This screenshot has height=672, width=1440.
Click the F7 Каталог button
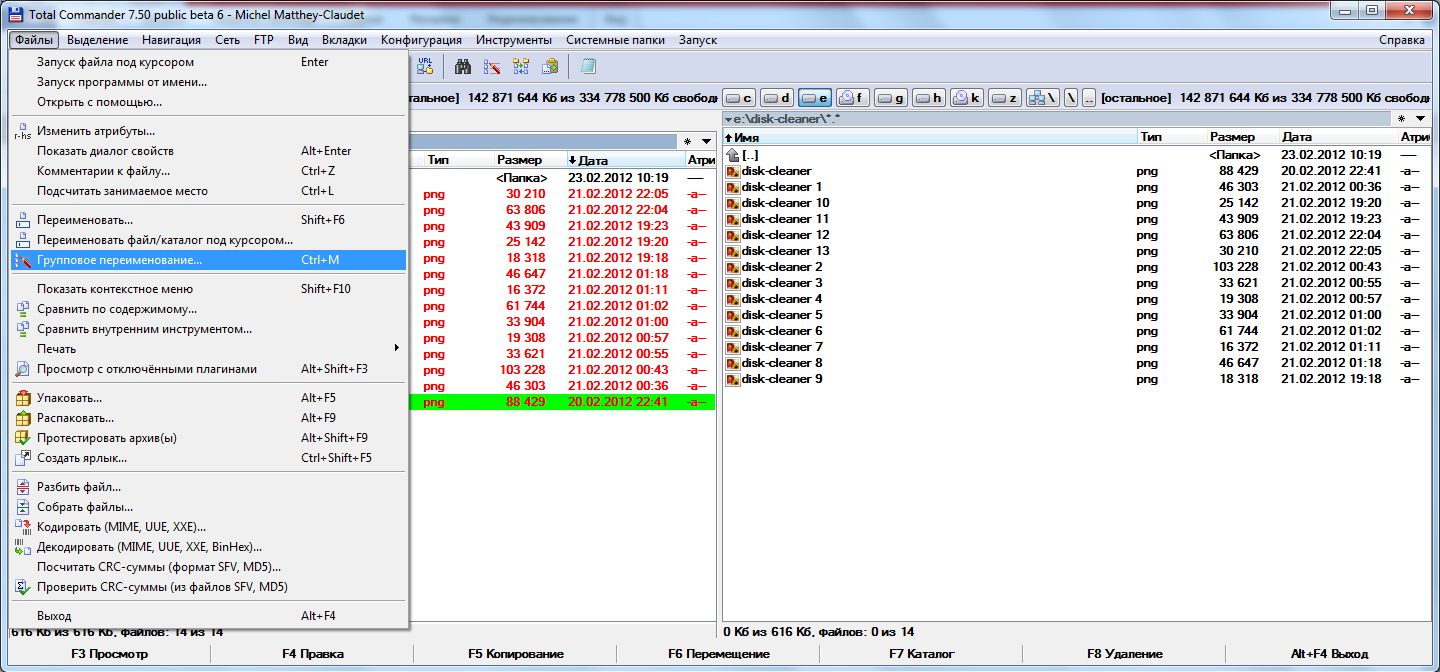921,654
